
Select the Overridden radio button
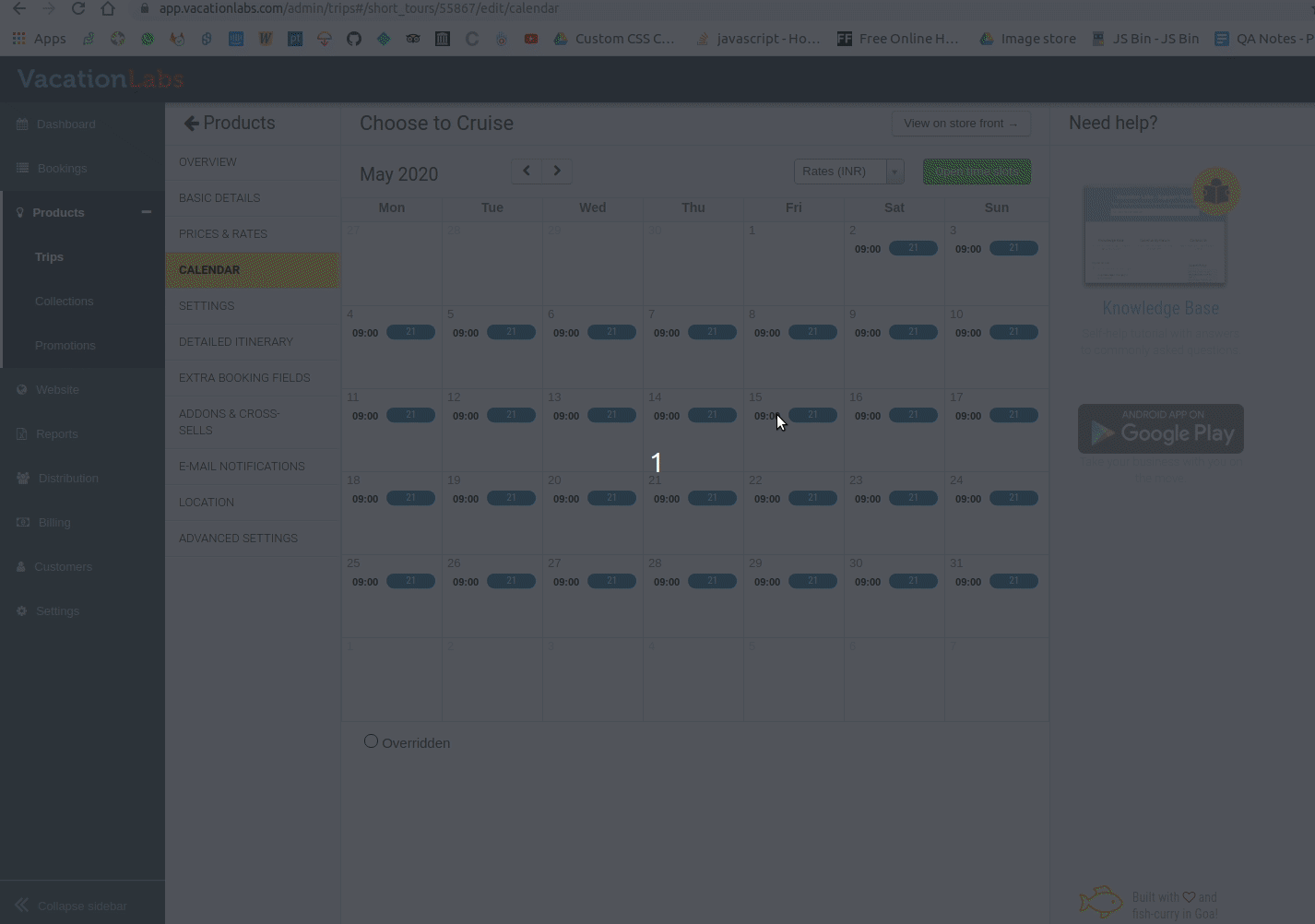(371, 741)
